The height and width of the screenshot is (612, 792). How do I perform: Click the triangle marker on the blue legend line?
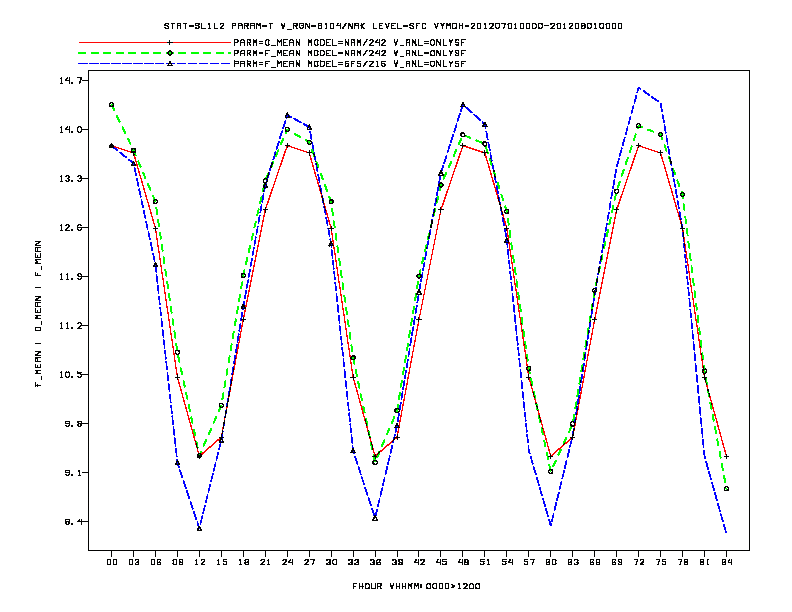coord(170,64)
